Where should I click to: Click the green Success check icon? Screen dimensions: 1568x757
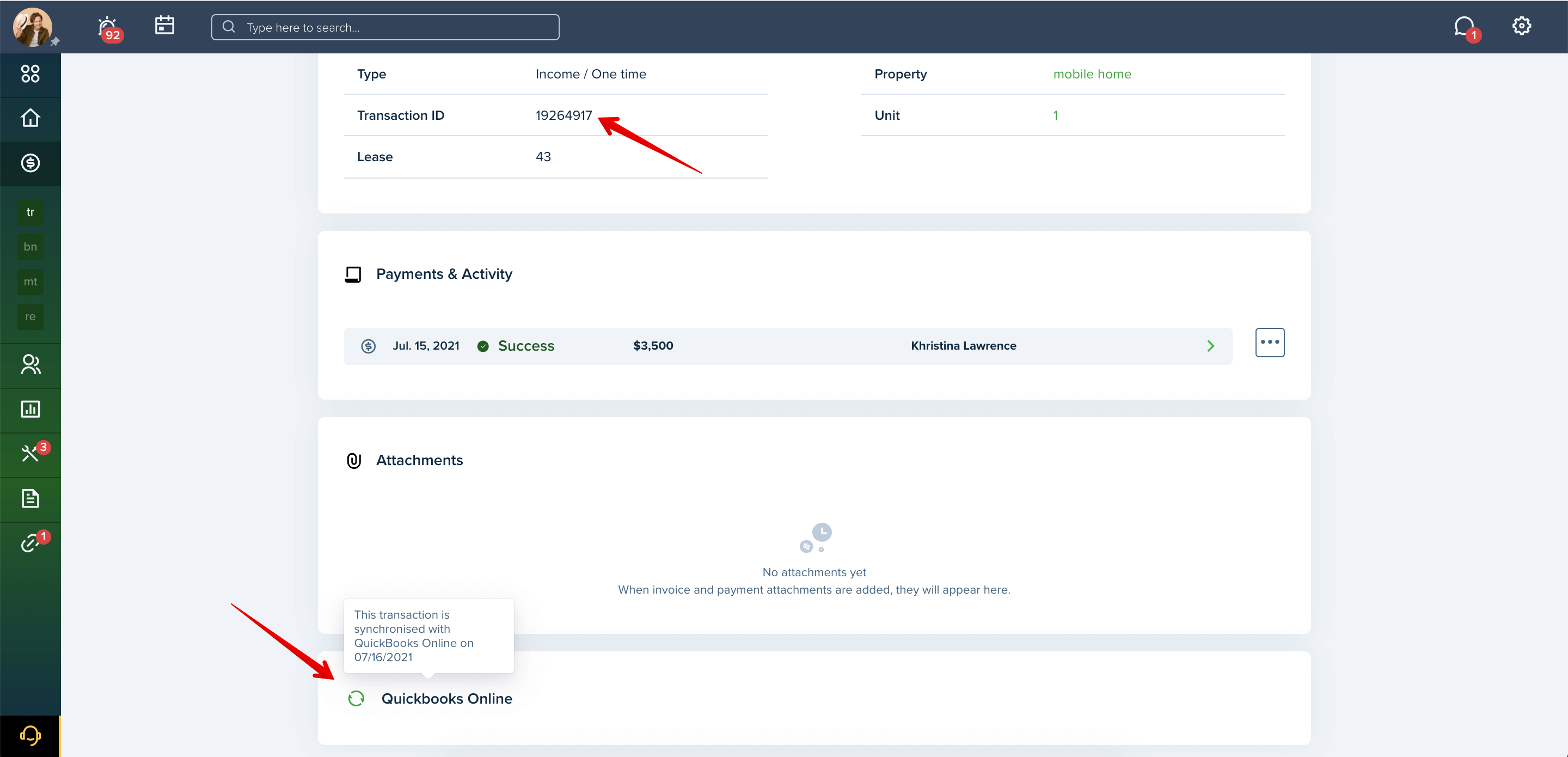tap(483, 346)
